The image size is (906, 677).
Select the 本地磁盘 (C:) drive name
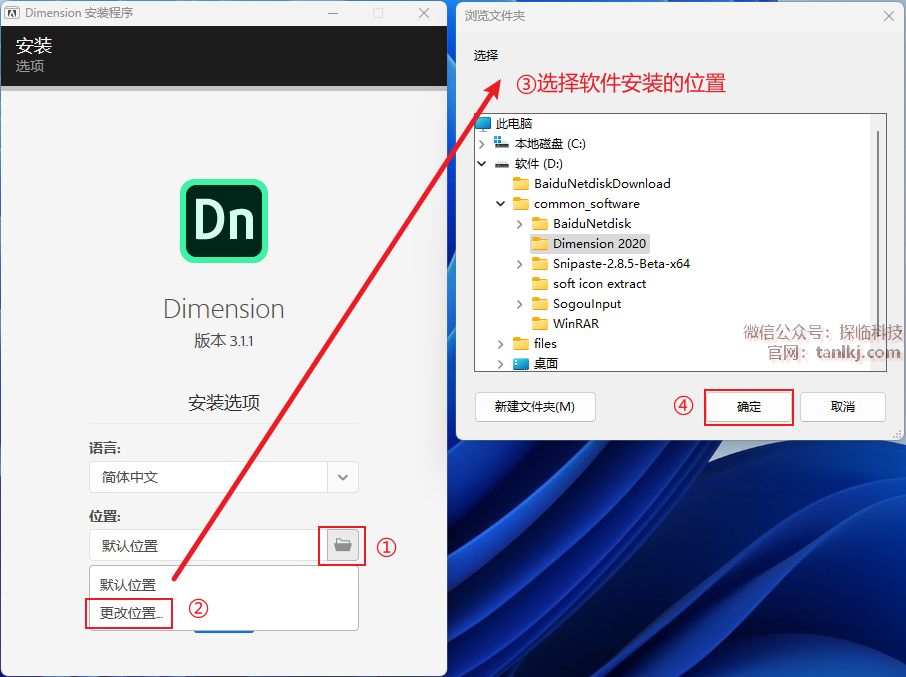[550, 144]
